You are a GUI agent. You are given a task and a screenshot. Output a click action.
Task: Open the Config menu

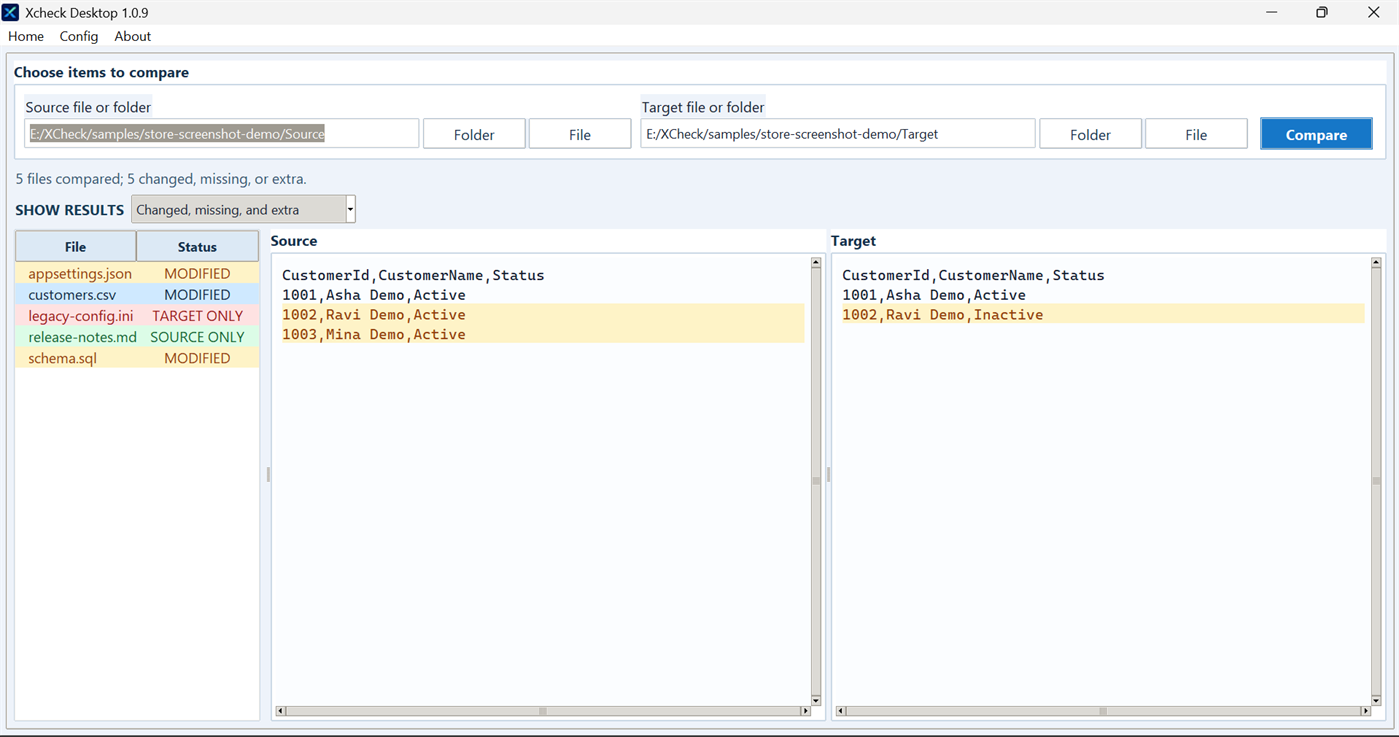(x=79, y=36)
